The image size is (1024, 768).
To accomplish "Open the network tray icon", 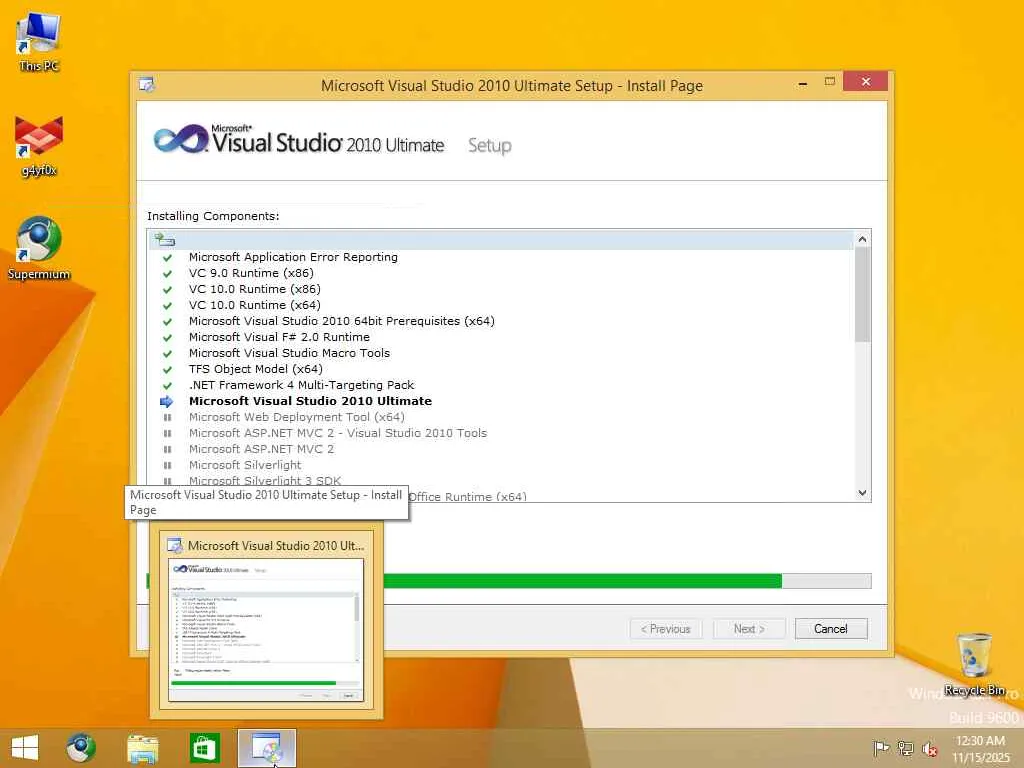I will pos(905,748).
